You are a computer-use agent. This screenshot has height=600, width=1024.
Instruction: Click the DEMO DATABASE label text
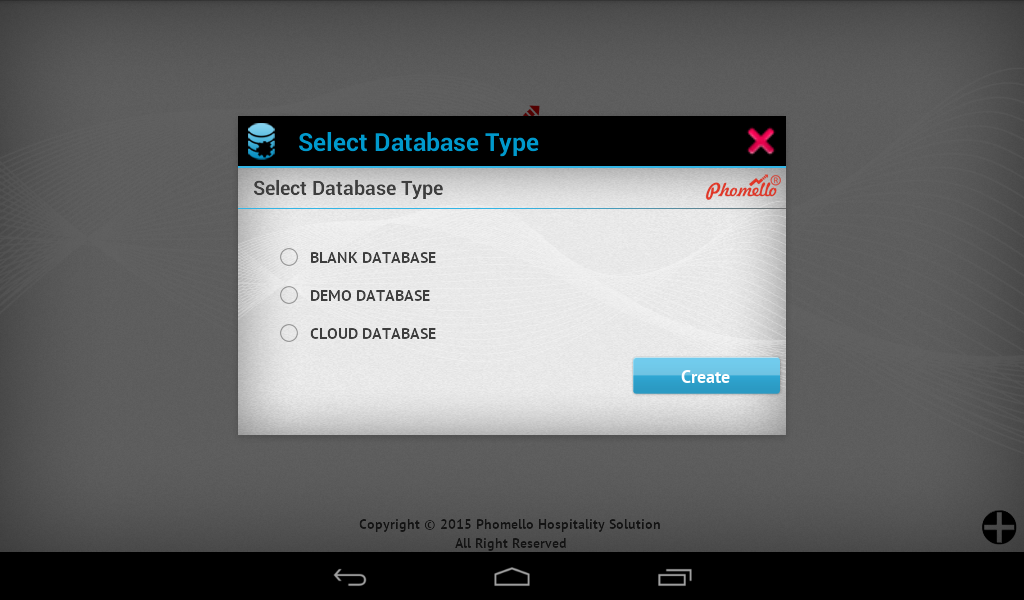(x=370, y=295)
